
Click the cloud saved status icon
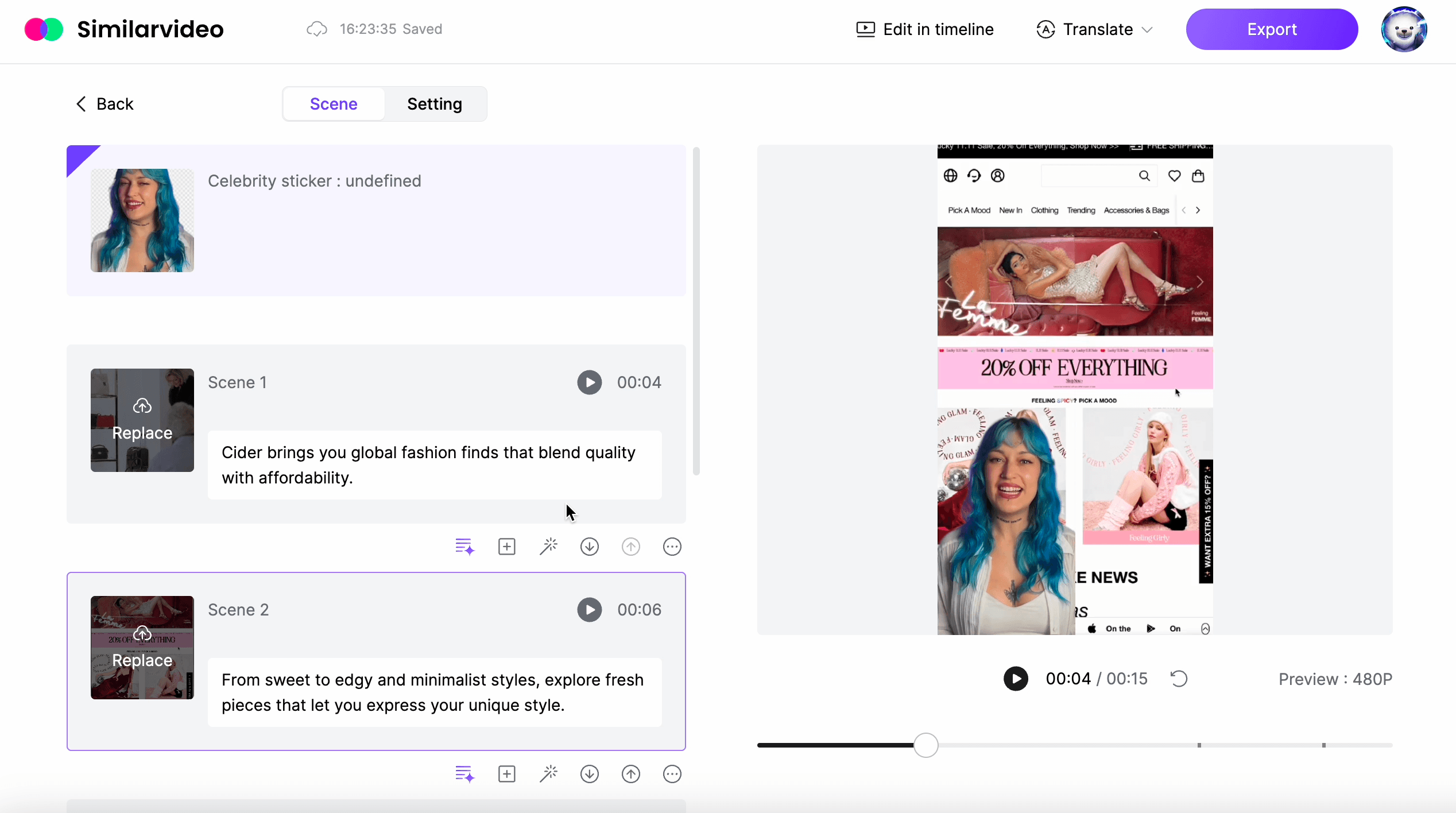[317, 29]
